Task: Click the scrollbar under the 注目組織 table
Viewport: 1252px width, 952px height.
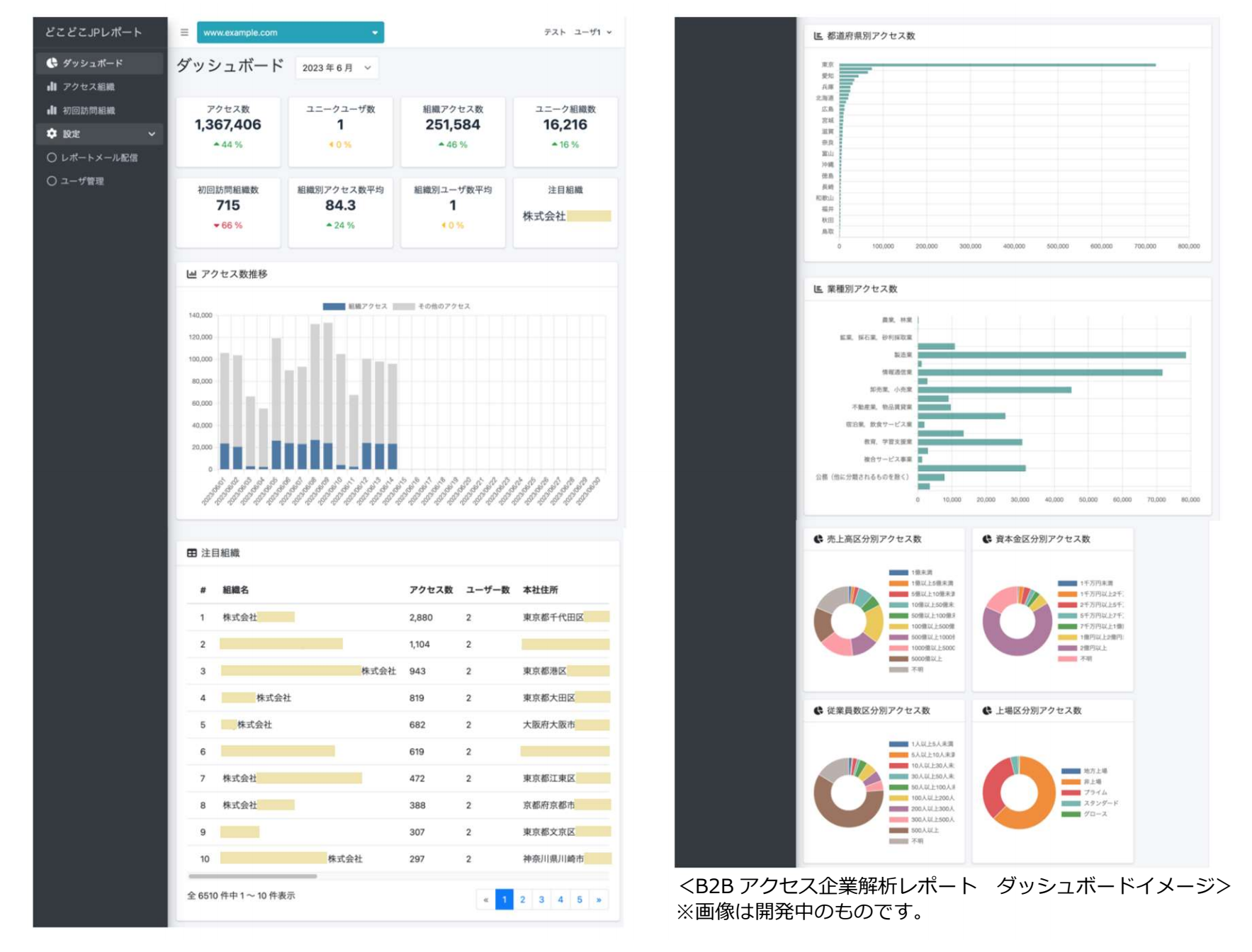Action: point(253,876)
